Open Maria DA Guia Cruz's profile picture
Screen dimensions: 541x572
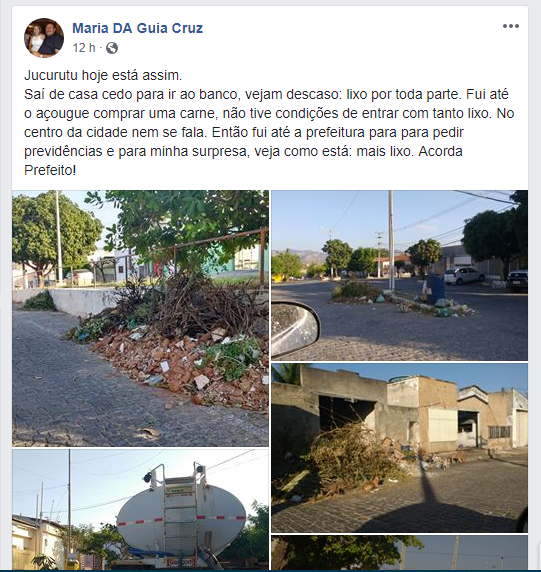pyautogui.click(x=44, y=38)
